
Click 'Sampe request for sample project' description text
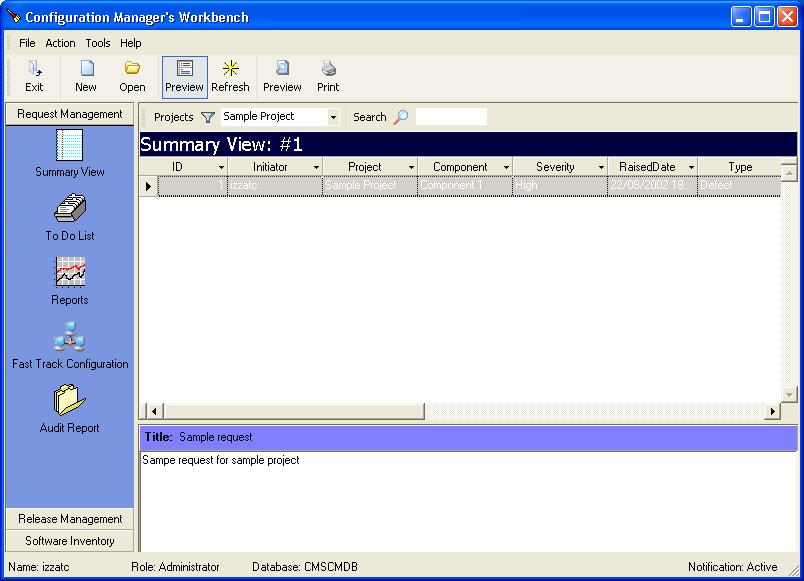pyautogui.click(x=220, y=460)
